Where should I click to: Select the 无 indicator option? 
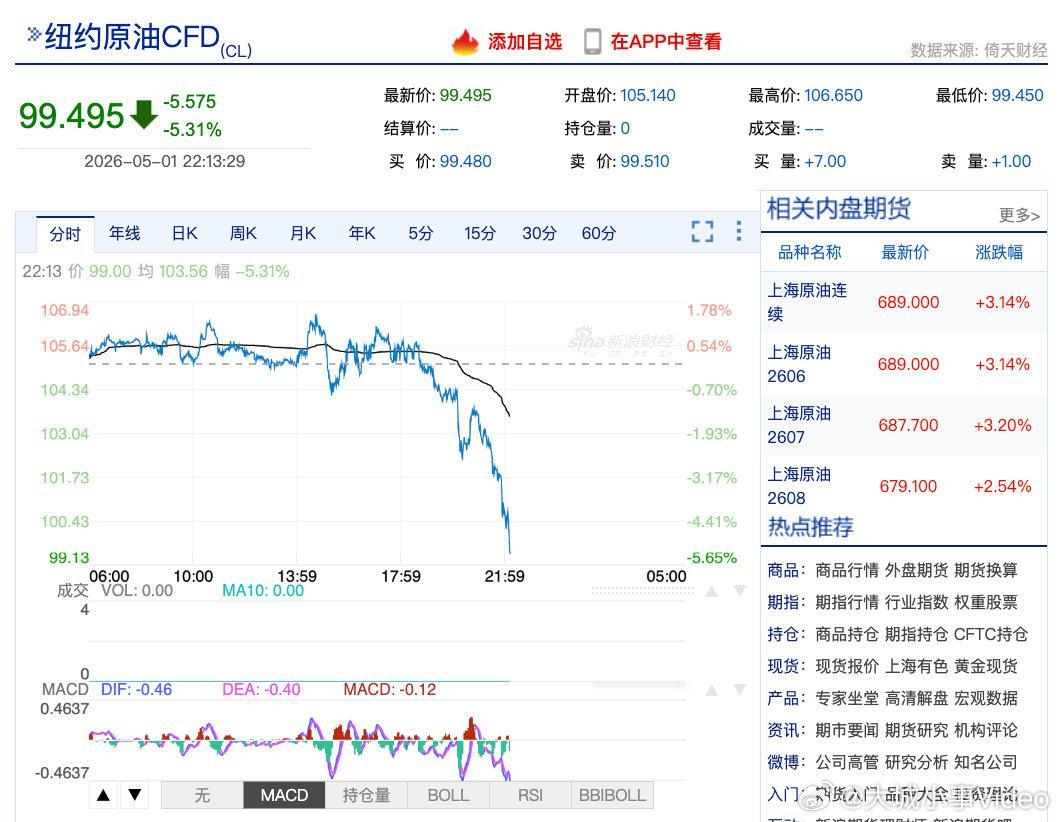click(x=202, y=795)
